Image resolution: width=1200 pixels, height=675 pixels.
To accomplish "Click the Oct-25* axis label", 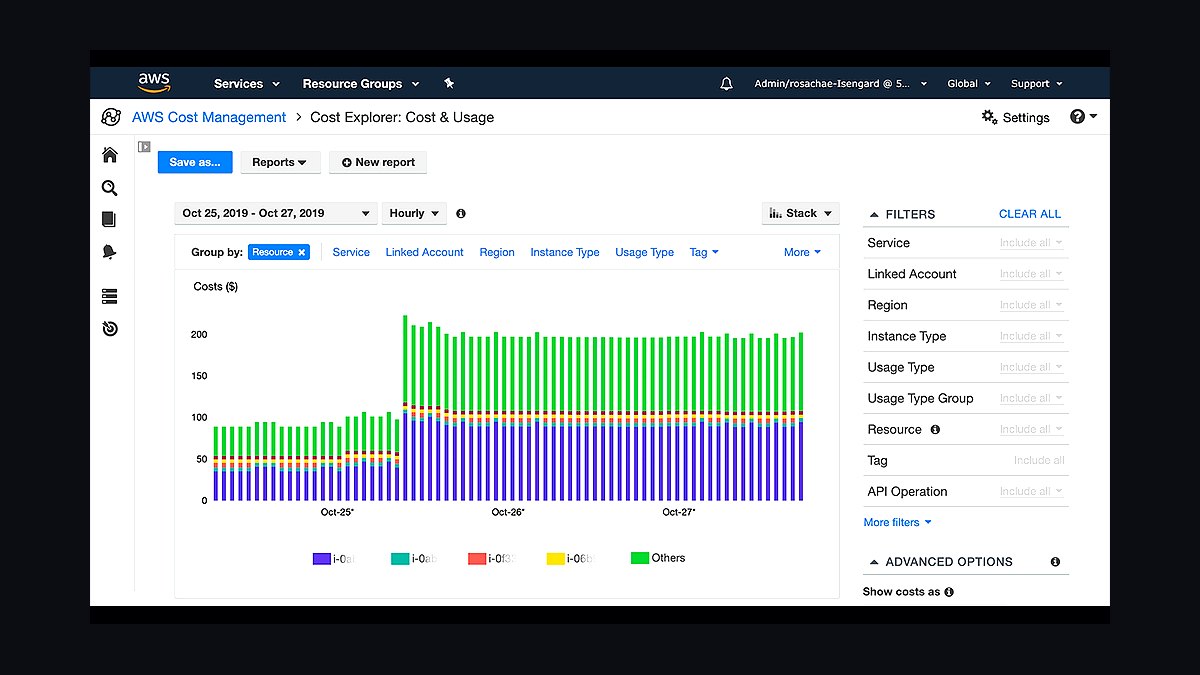I will pos(337,512).
